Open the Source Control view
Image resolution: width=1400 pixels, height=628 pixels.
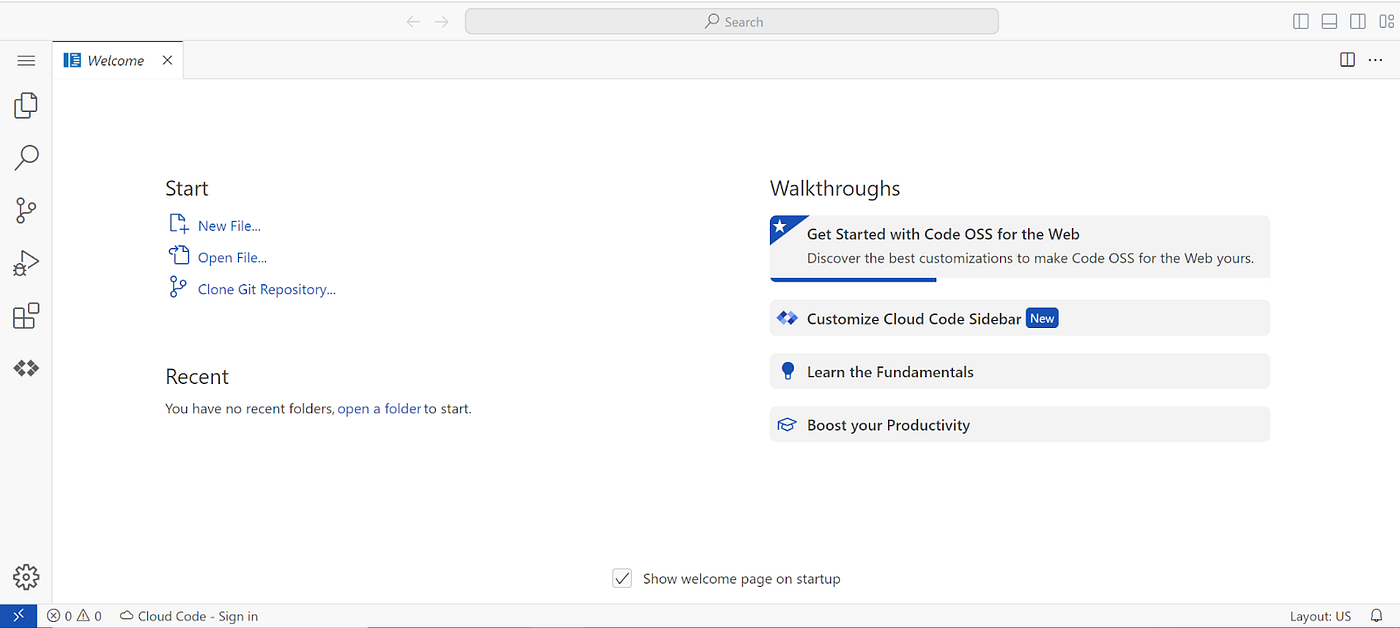(26, 210)
